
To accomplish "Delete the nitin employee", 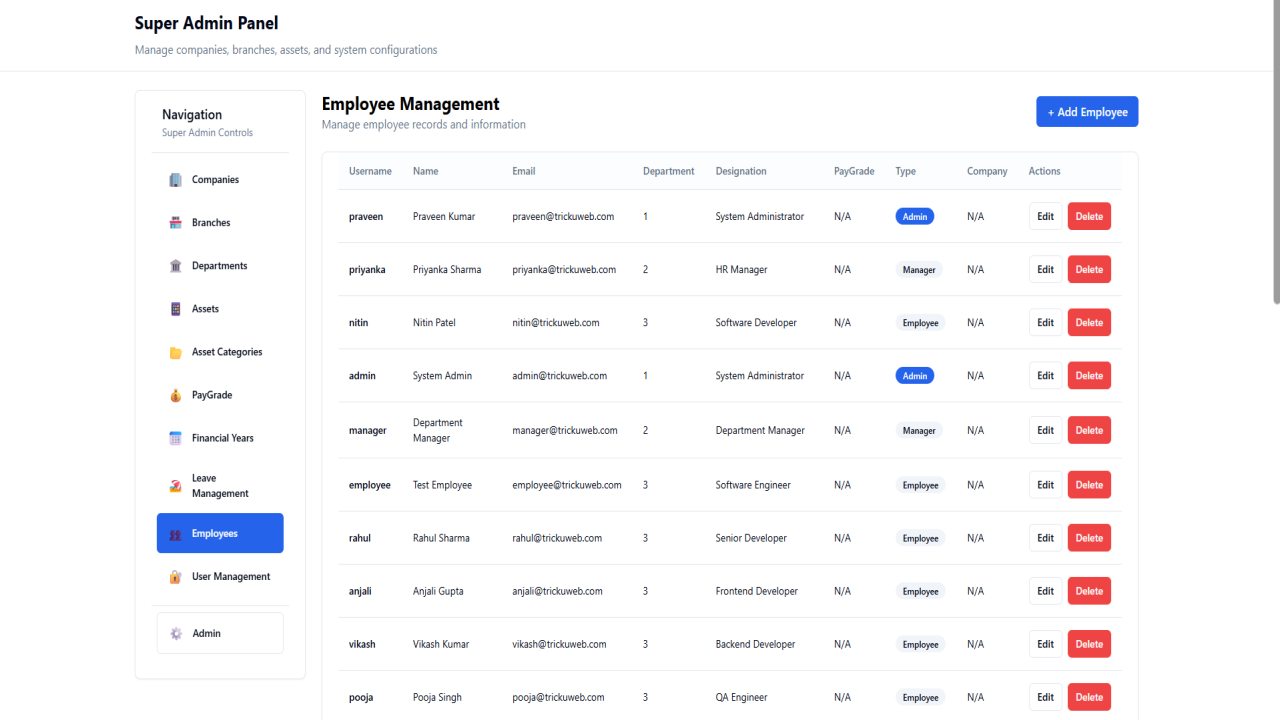I will pos(1089,322).
